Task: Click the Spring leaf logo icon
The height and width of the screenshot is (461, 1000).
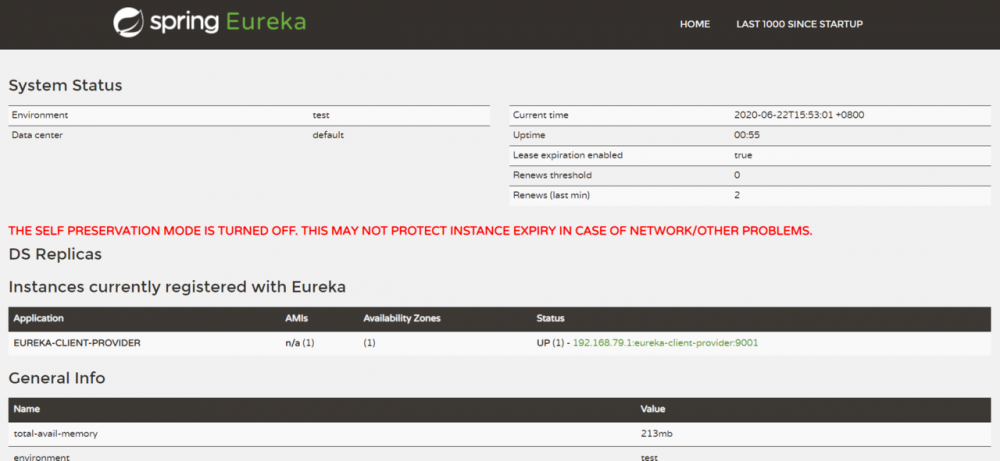Action: coord(128,22)
